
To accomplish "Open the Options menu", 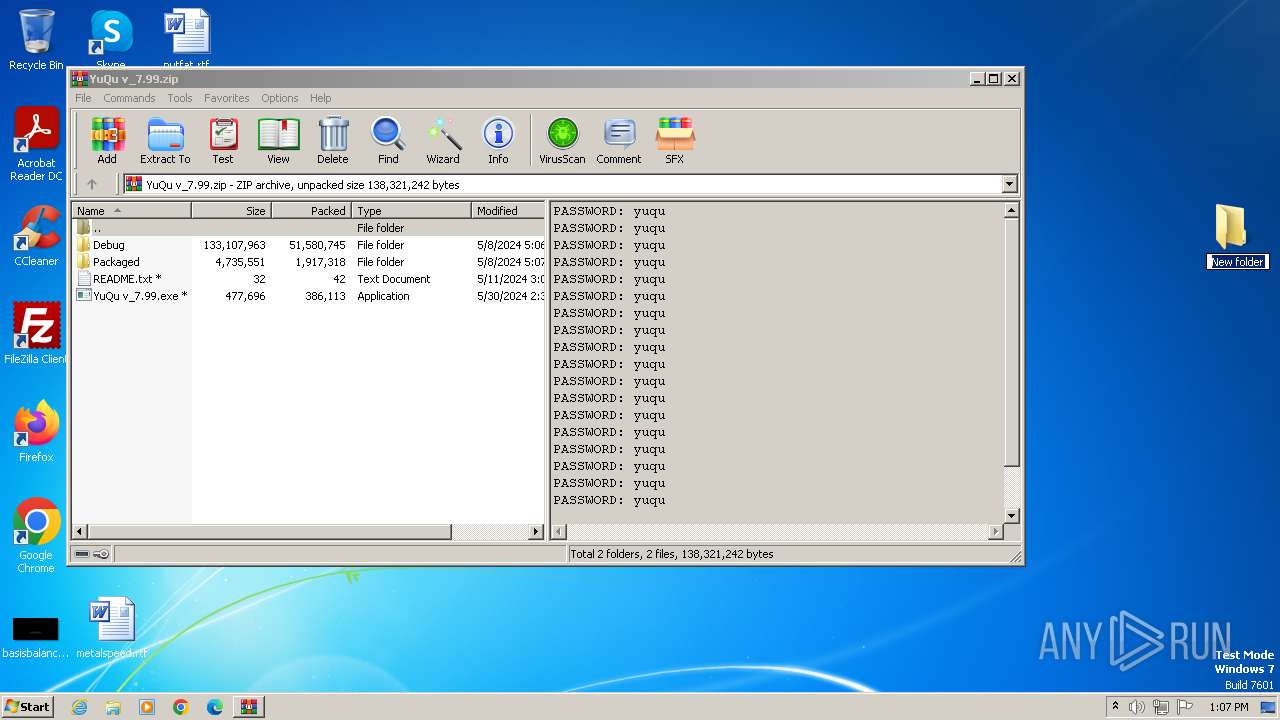I will click(x=280, y=98).
